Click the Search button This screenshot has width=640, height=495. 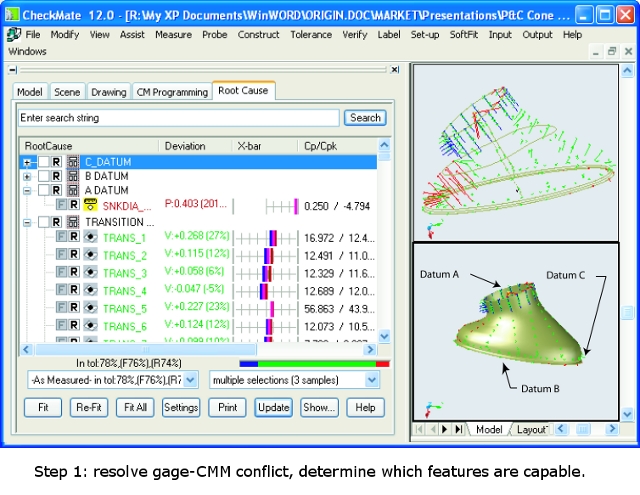[x=365, y=118]
